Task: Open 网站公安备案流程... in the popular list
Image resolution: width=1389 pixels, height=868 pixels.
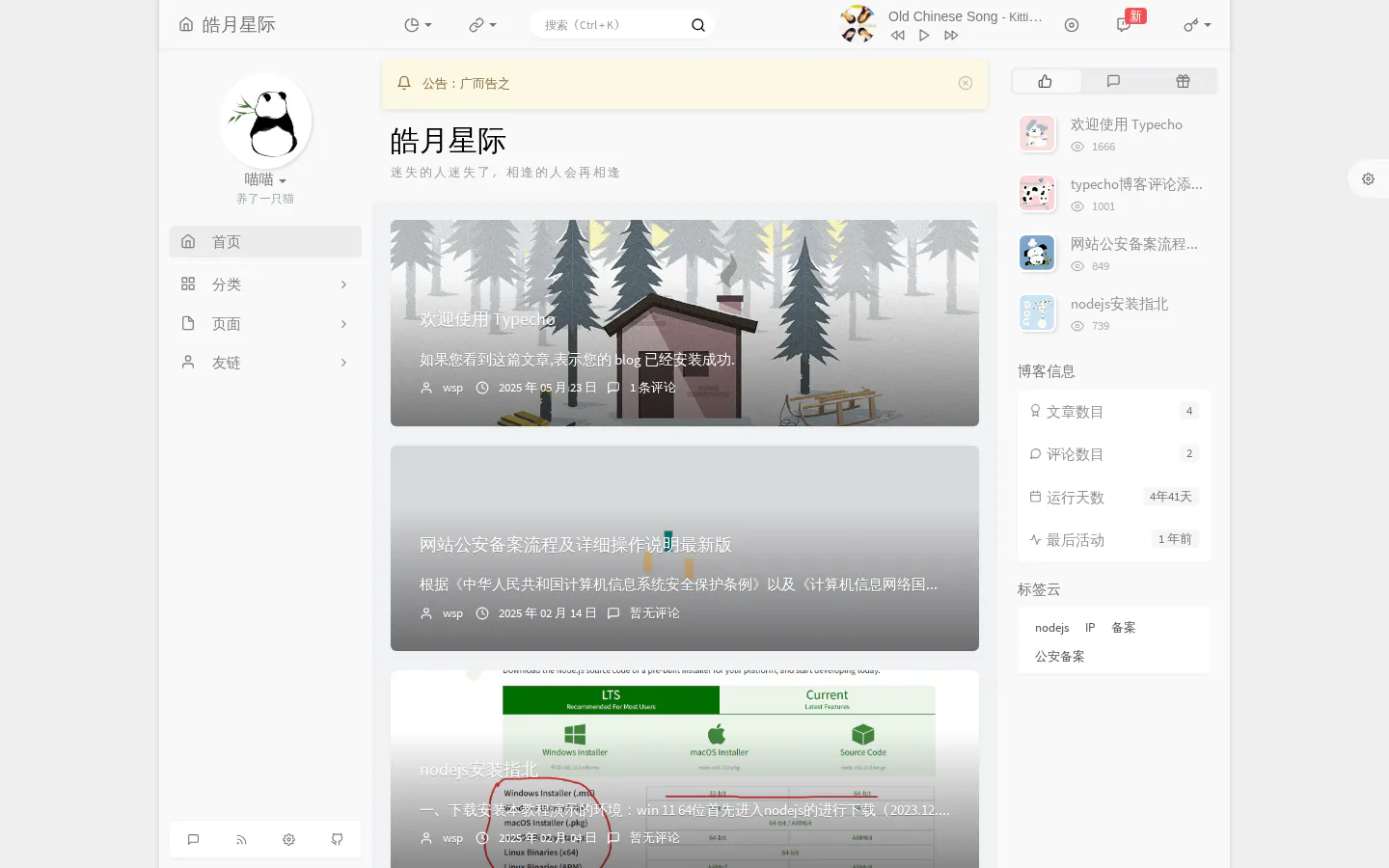Action: click(1133, 244)
